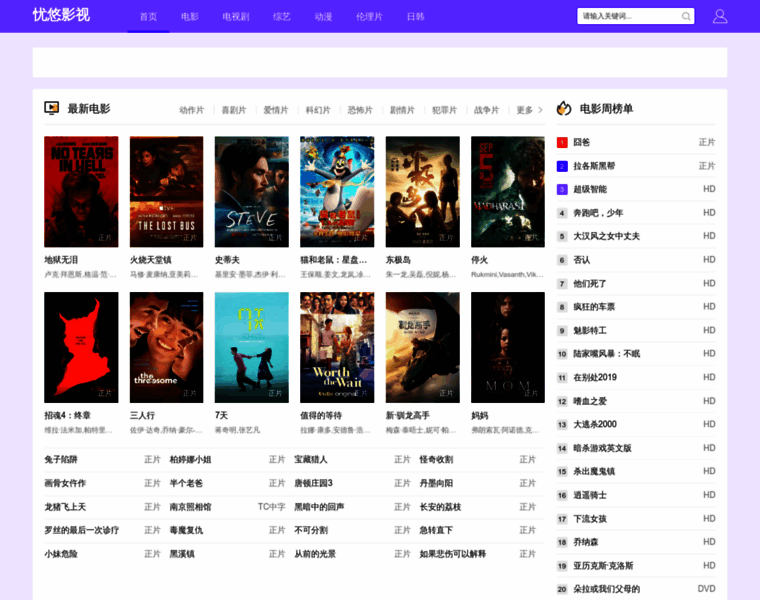Viewport: 760px width, 600px height.
Task: Filter by 动作片 category
Action: [x=191, y=110]
